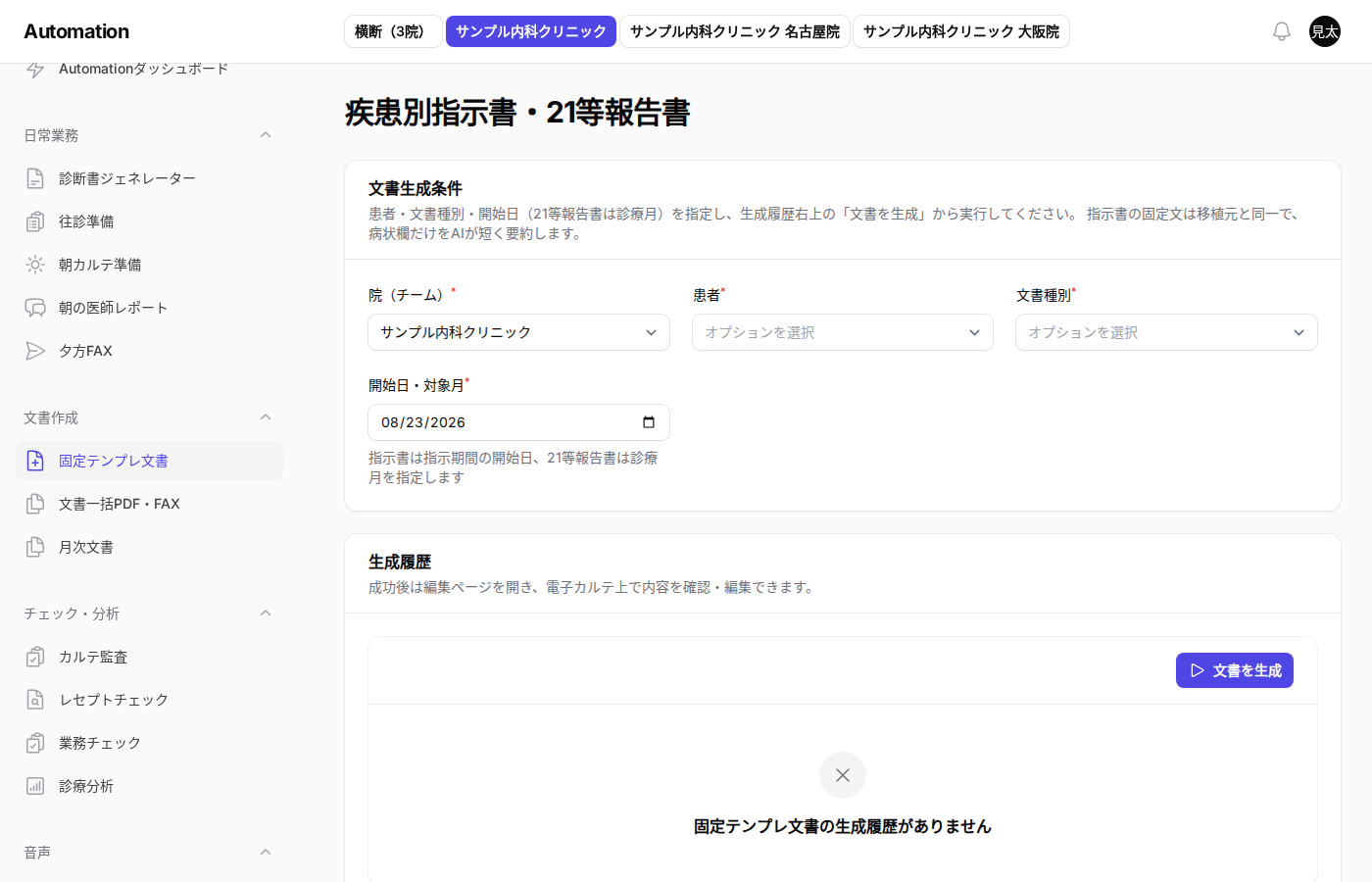Open 文書種別 option dropdown

1166,332
